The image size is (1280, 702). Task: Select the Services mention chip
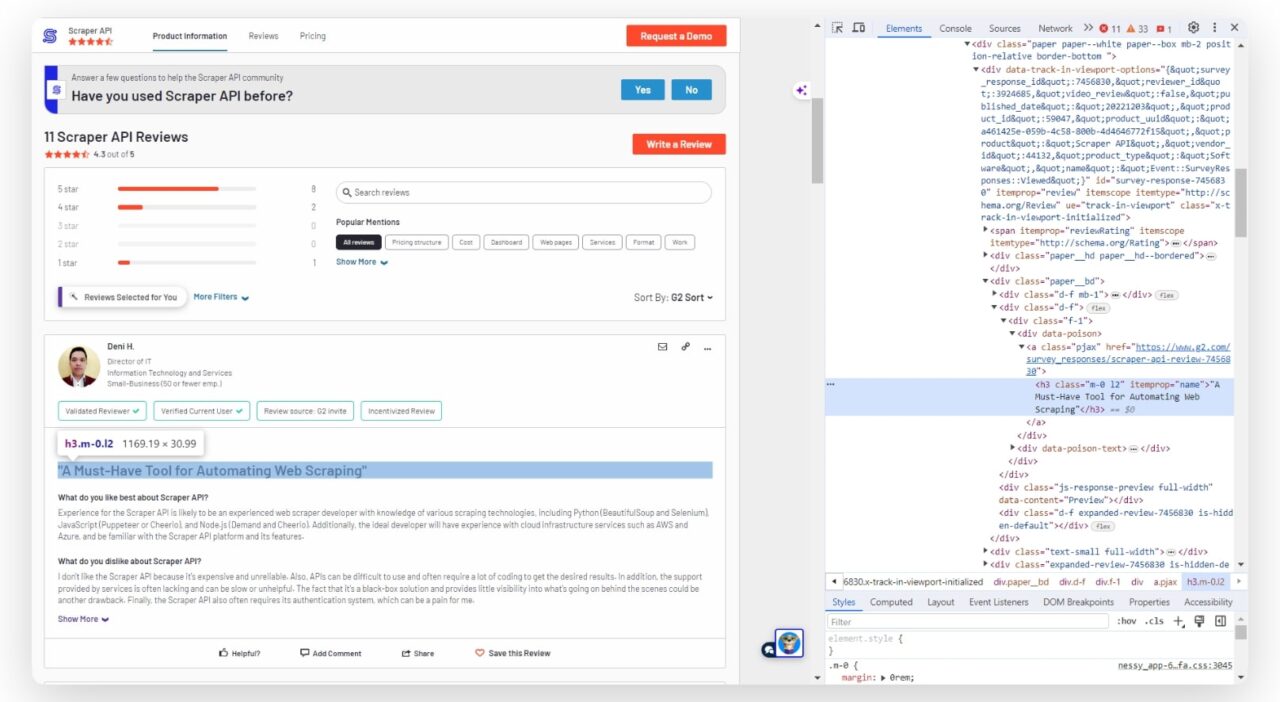[x=603, y=242]
